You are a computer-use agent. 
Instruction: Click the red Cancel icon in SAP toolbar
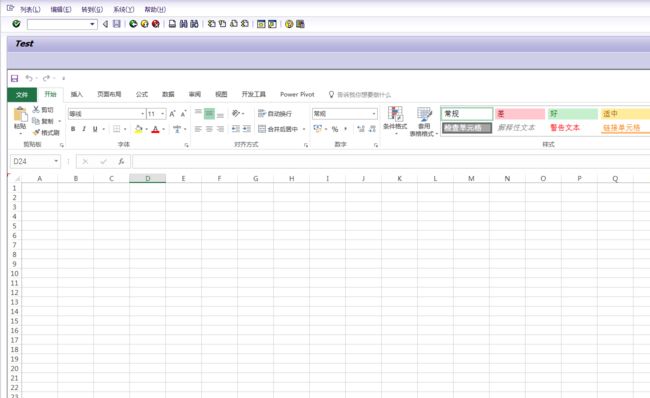(155, 24)
